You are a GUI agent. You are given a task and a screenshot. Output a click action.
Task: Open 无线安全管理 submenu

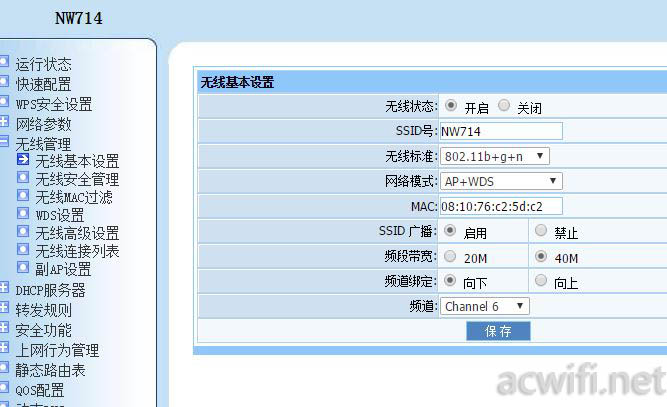77,179
